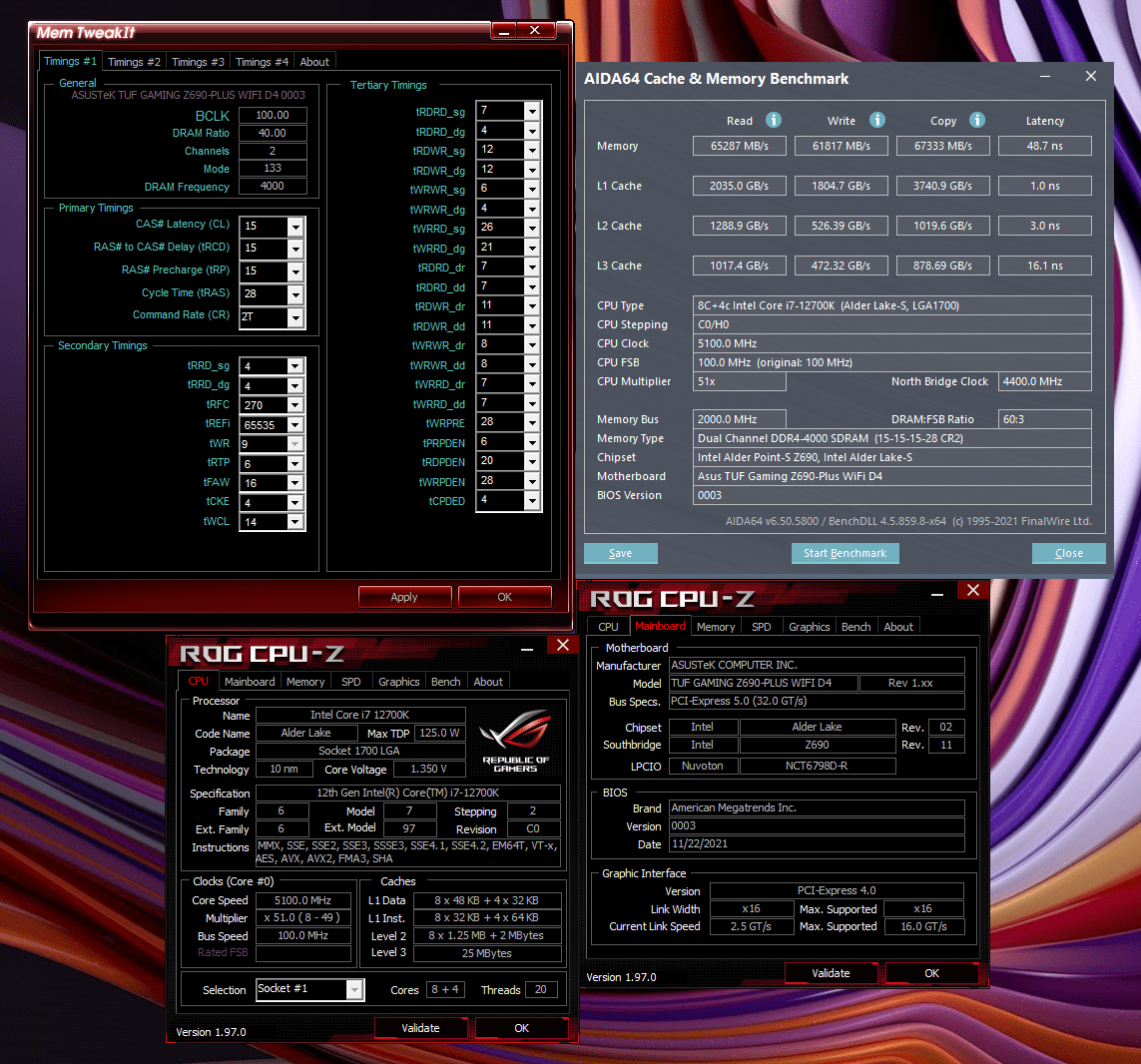
Task: Open Bench tab in the CPU-Z Mainboard window
Action: pos(856,627)
